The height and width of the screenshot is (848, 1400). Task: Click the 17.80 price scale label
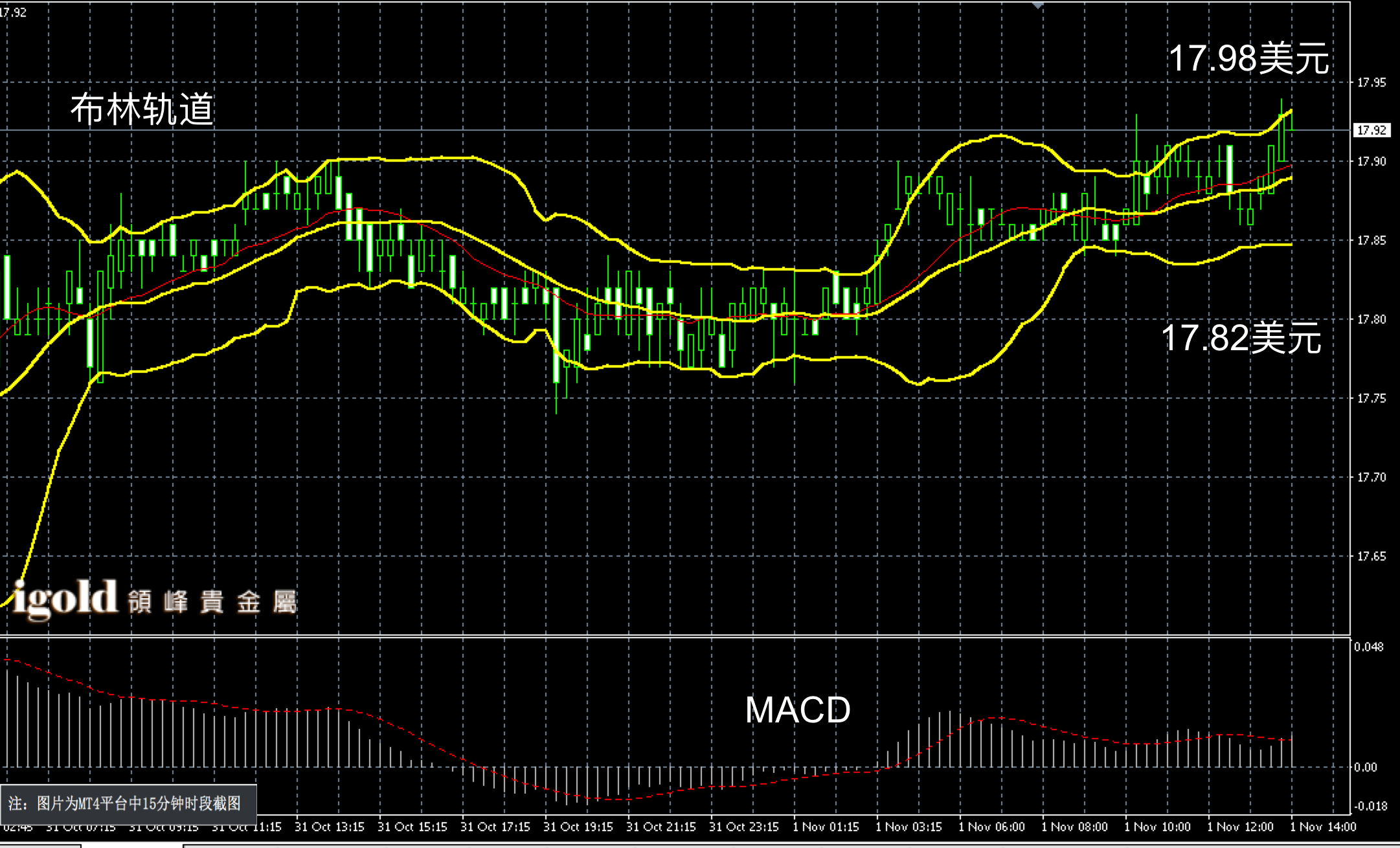click(x=1372, y=319)
